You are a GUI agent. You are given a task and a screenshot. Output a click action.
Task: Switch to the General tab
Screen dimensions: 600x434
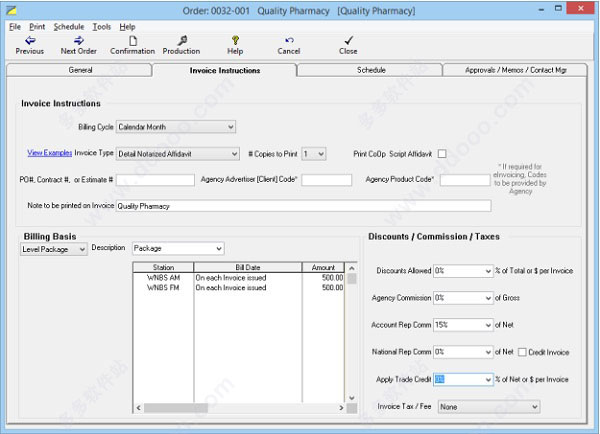coord(80,70)
